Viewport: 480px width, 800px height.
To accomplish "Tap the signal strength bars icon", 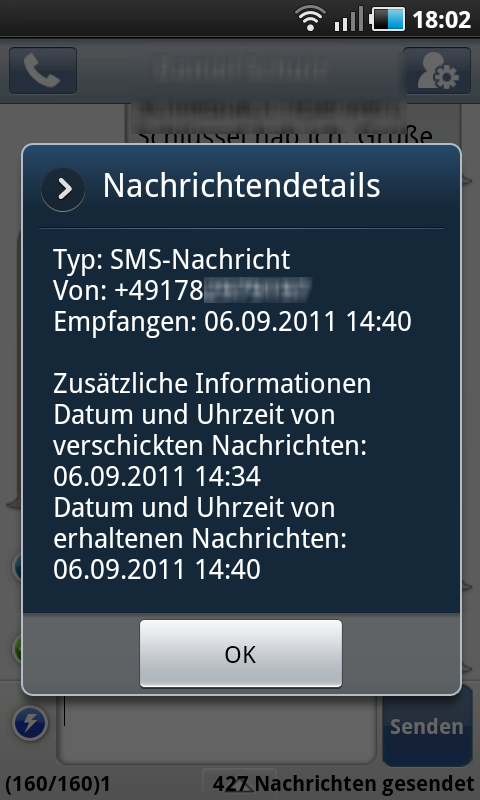I will click(x=349, y=19).
